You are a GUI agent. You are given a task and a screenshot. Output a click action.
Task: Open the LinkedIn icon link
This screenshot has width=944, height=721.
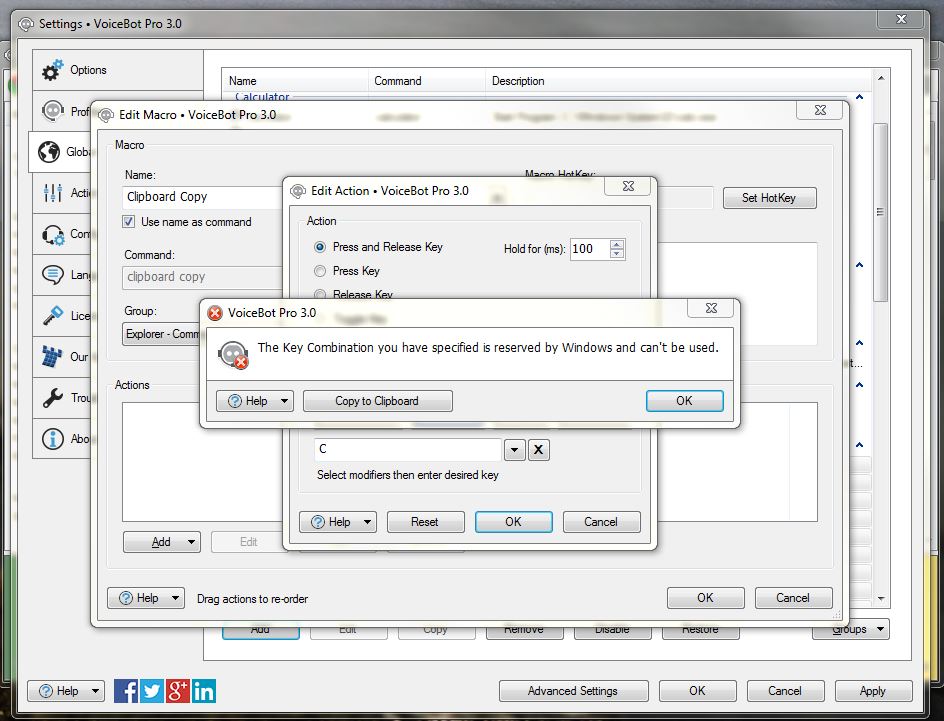coord(204,690)
